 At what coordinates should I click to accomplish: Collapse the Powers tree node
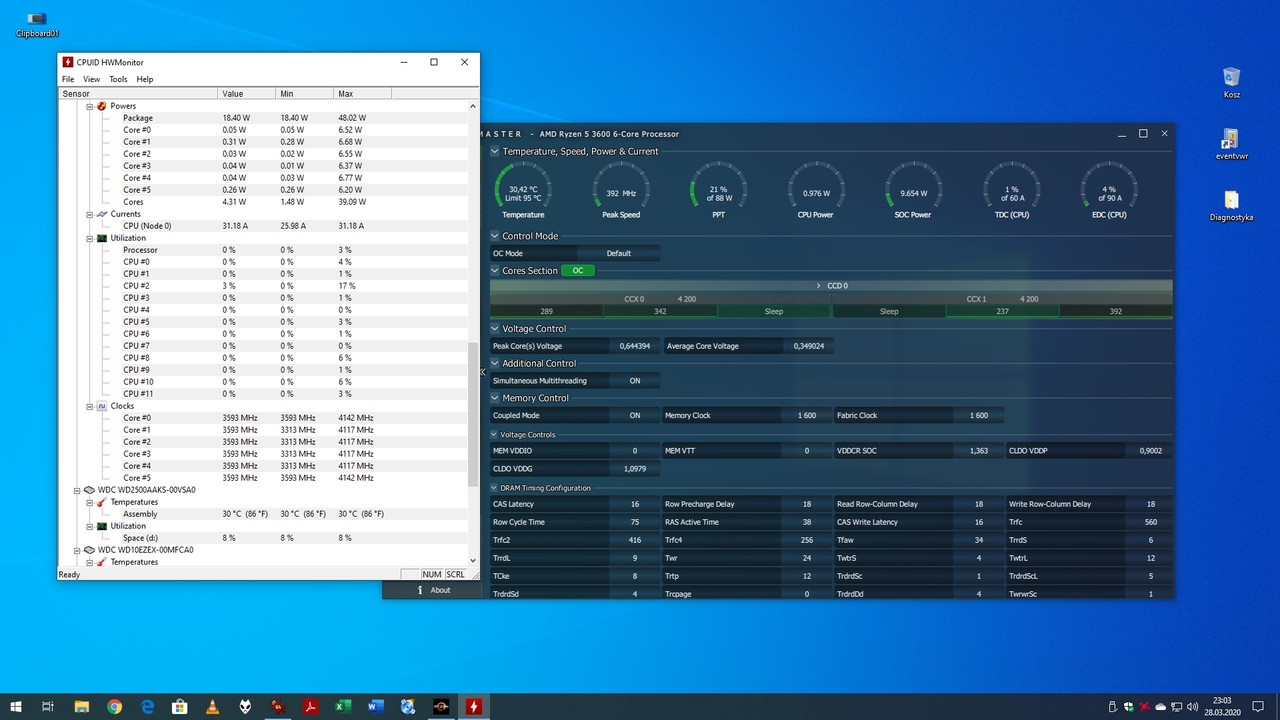coord(89,106)
